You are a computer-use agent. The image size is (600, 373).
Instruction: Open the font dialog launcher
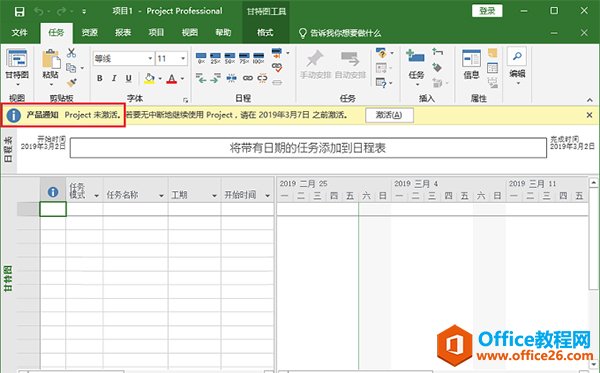click(x=186, y=100)
